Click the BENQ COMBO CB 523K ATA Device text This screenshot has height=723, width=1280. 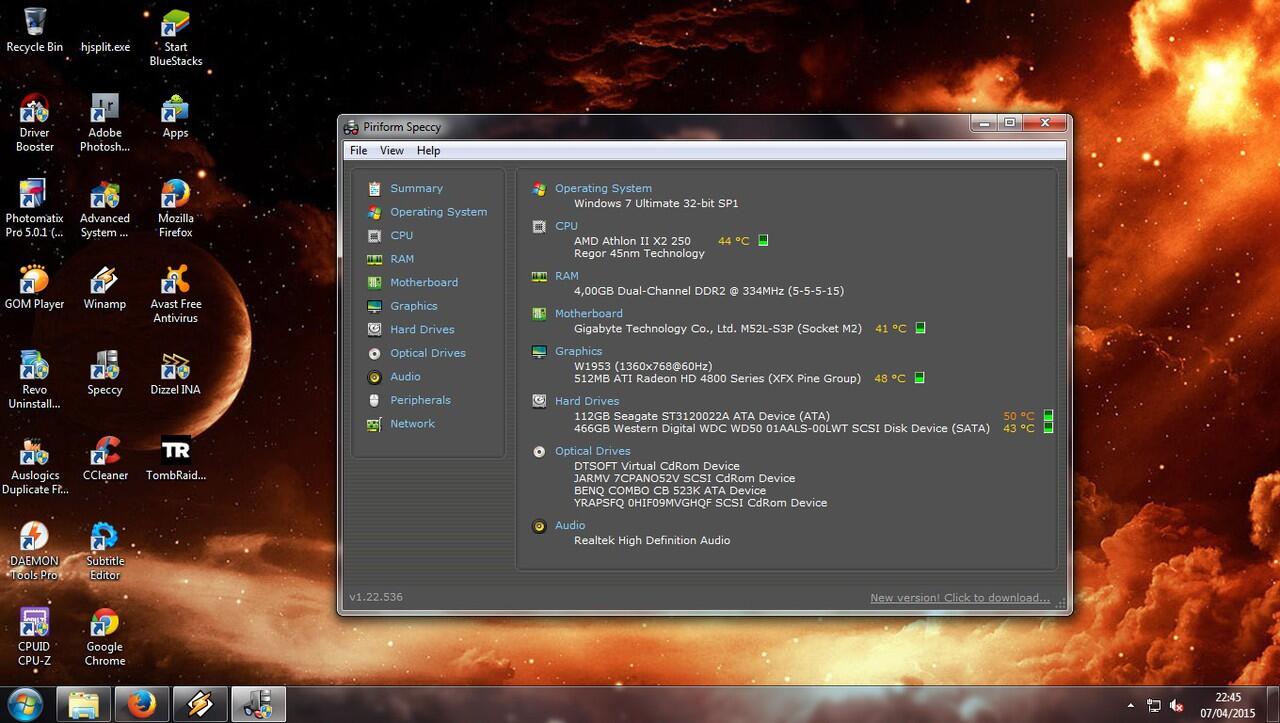(x=670, y=490)
